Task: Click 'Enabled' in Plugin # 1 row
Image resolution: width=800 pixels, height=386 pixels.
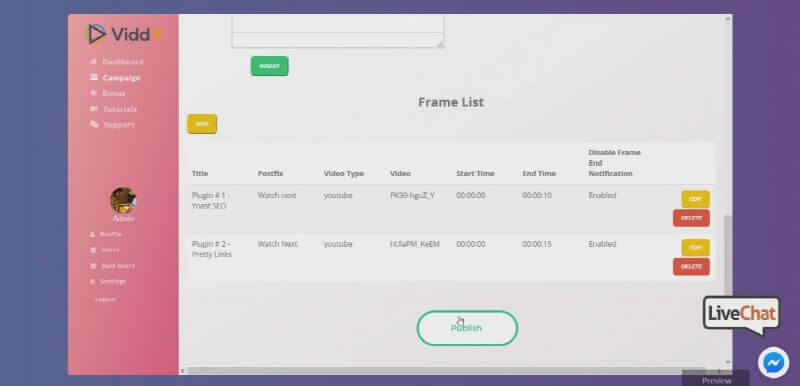Action: (602, 195)
